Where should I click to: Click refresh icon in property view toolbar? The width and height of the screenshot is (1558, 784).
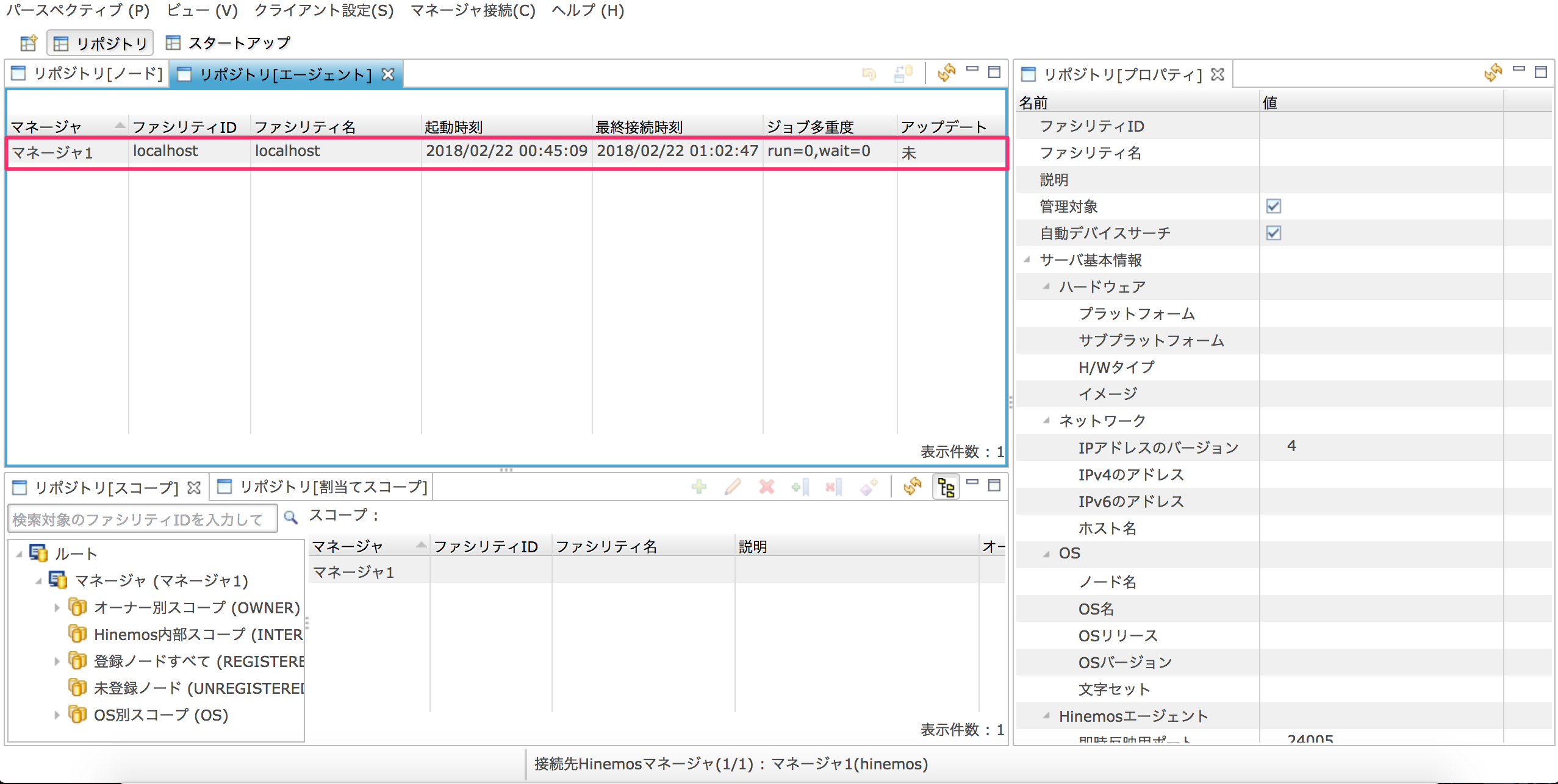[x=1493, y=73]
